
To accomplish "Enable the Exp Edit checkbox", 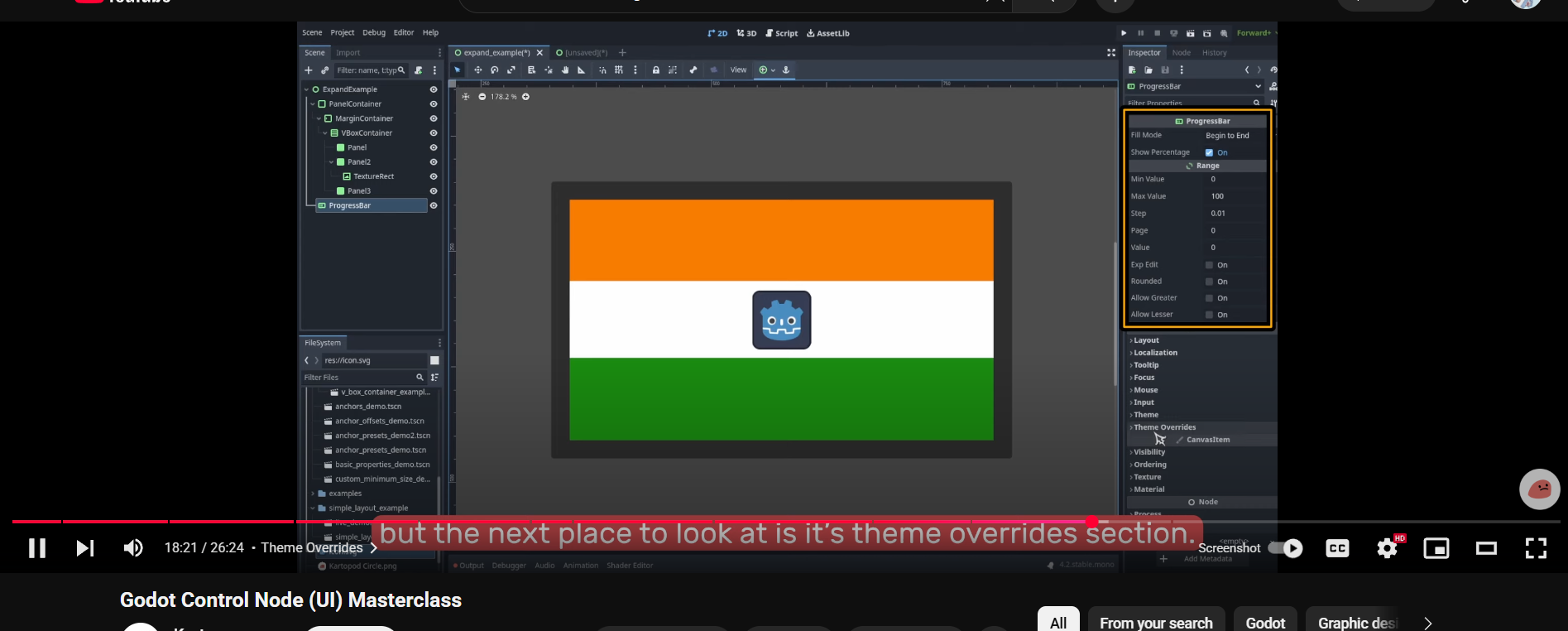I will (x=1209, y=265).
